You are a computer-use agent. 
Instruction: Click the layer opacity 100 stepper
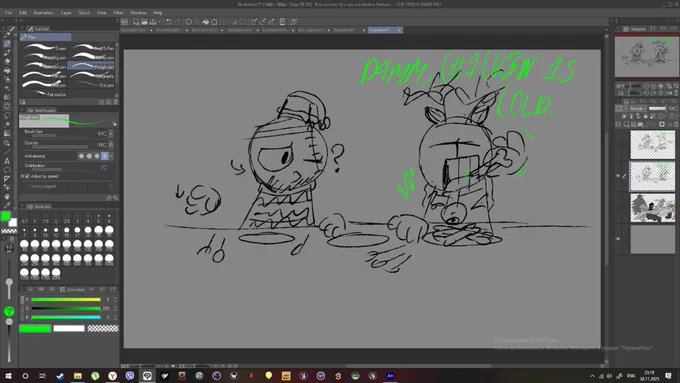click(x=676, y=108)
